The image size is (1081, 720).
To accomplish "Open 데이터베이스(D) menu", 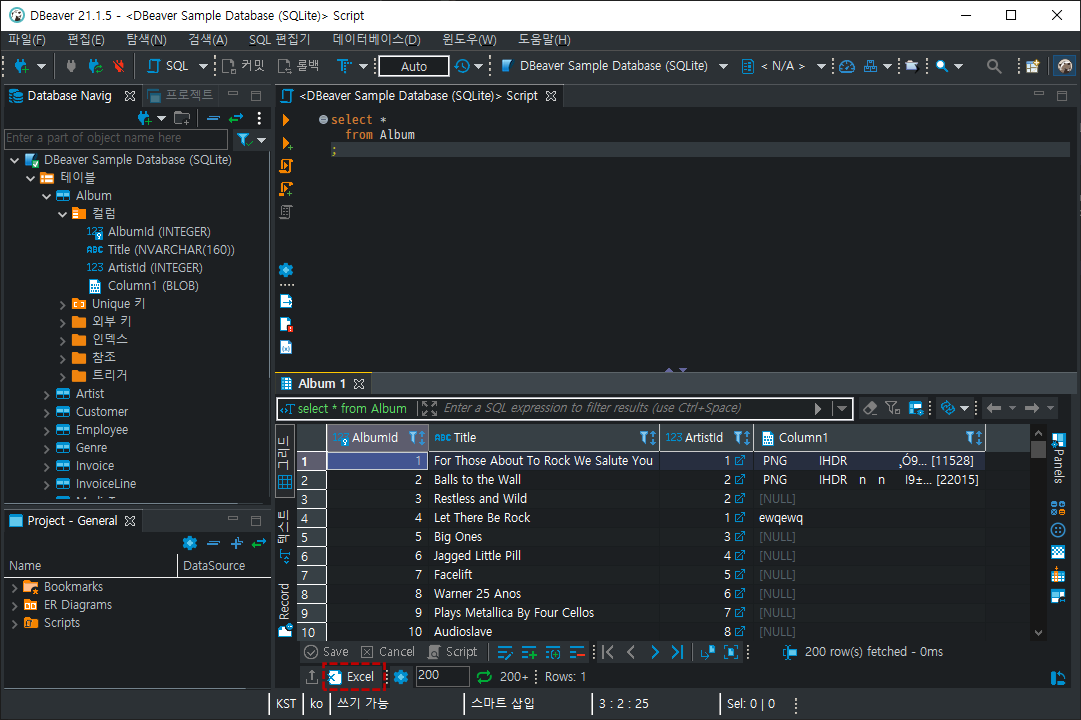I will pyautogui.click(x=376, y=40).
